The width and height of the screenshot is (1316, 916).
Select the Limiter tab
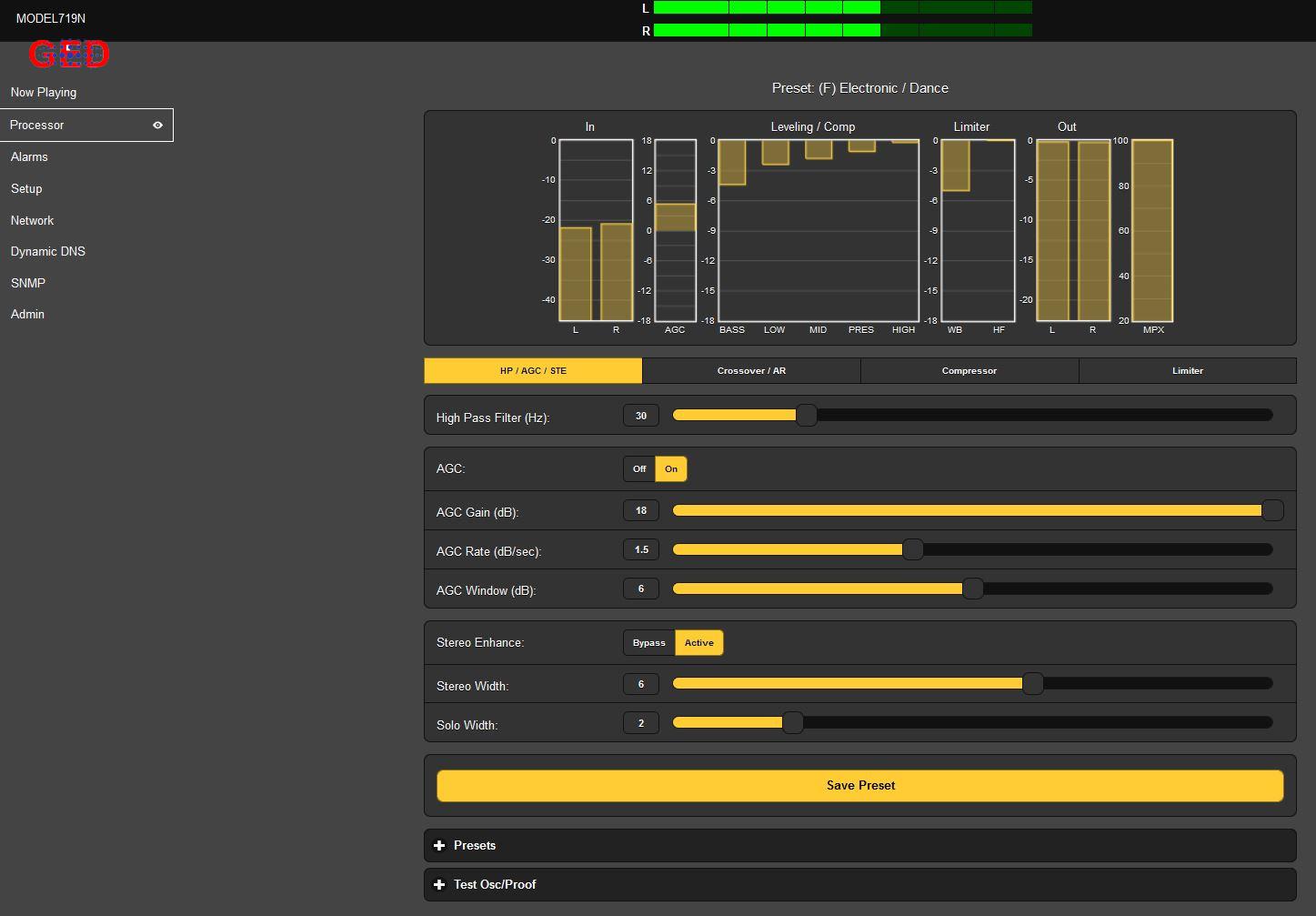pyautogui.click(x=1187, y=371)
